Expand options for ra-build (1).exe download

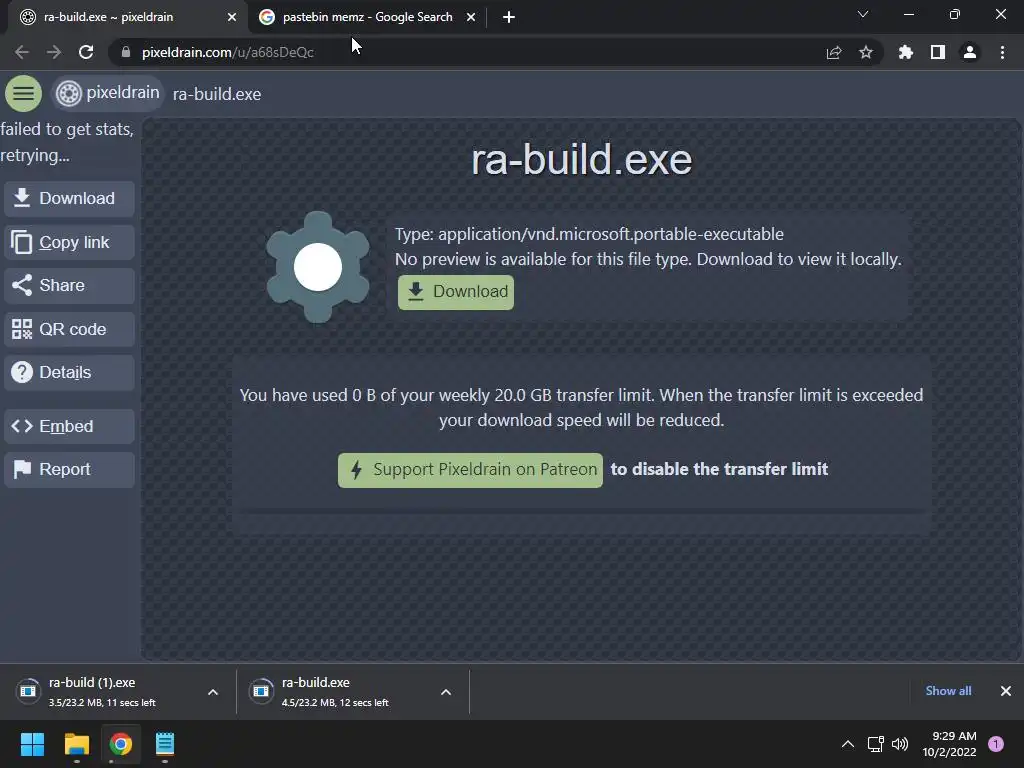point(213,692)
